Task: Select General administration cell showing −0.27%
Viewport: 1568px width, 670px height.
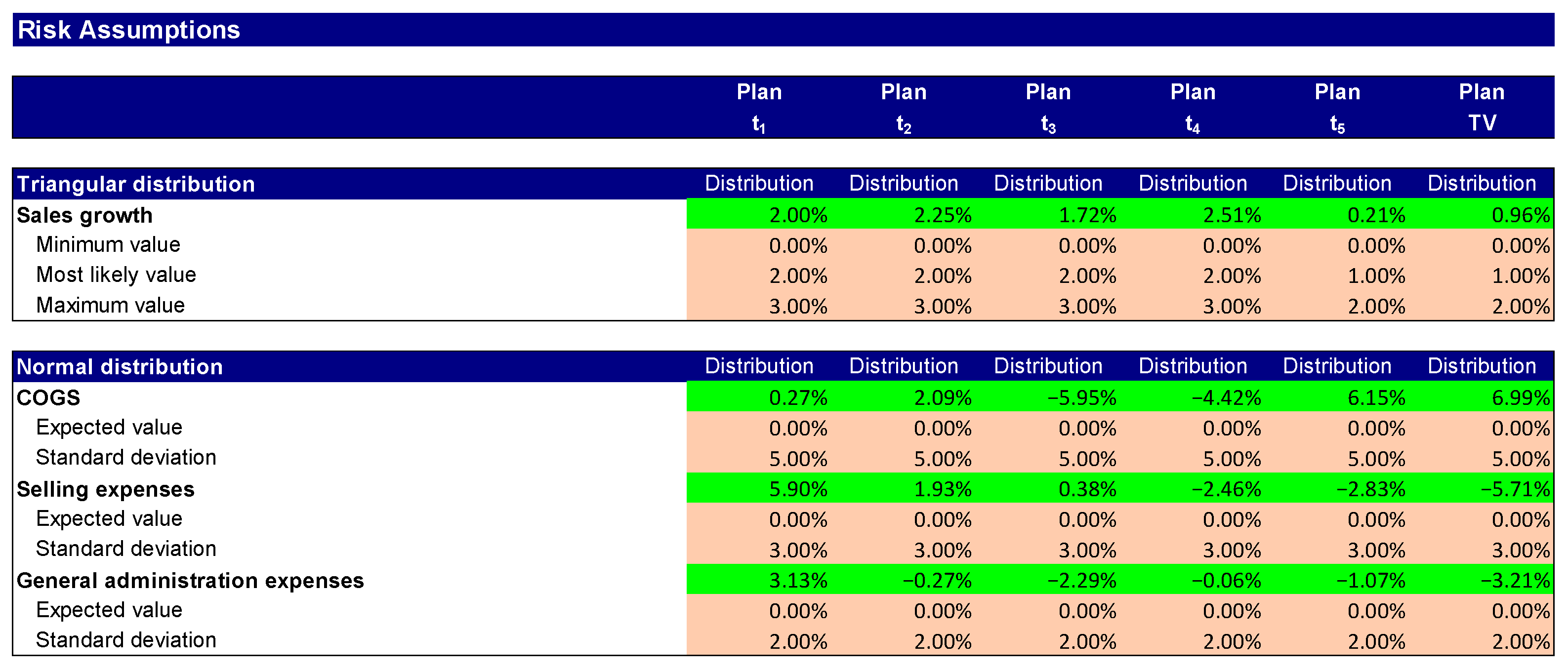Action: click(937, 580)
